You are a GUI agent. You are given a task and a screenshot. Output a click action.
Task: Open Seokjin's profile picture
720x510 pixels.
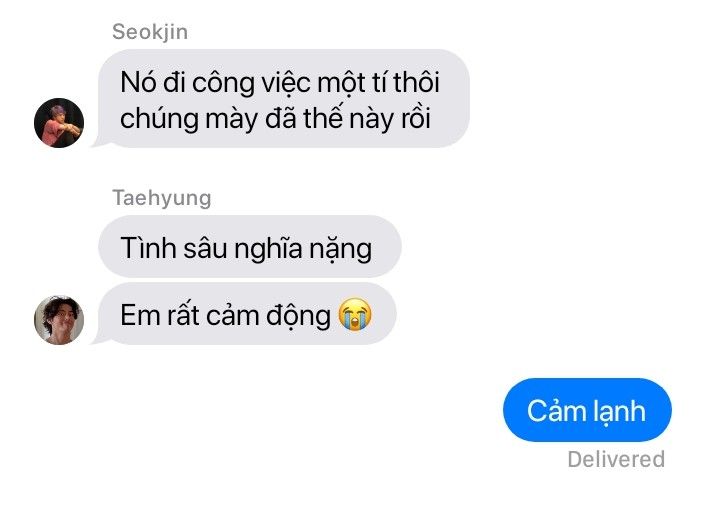59,123
